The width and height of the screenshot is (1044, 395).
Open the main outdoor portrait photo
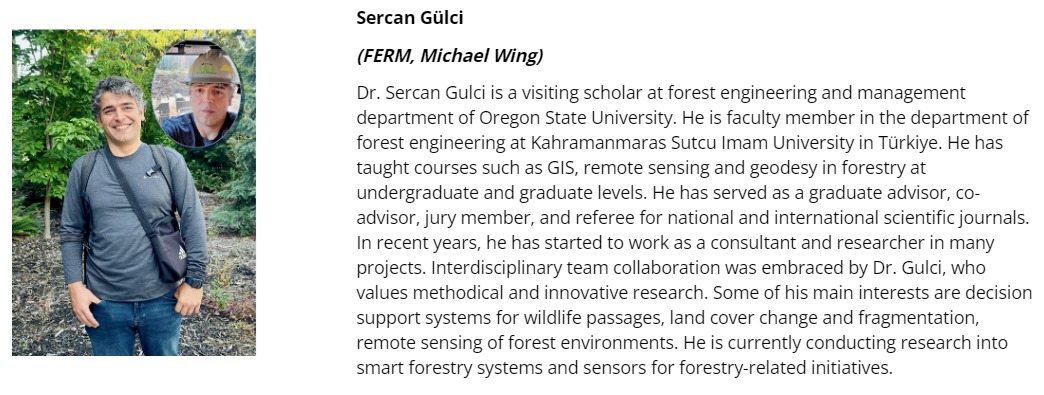pos(134,193)
